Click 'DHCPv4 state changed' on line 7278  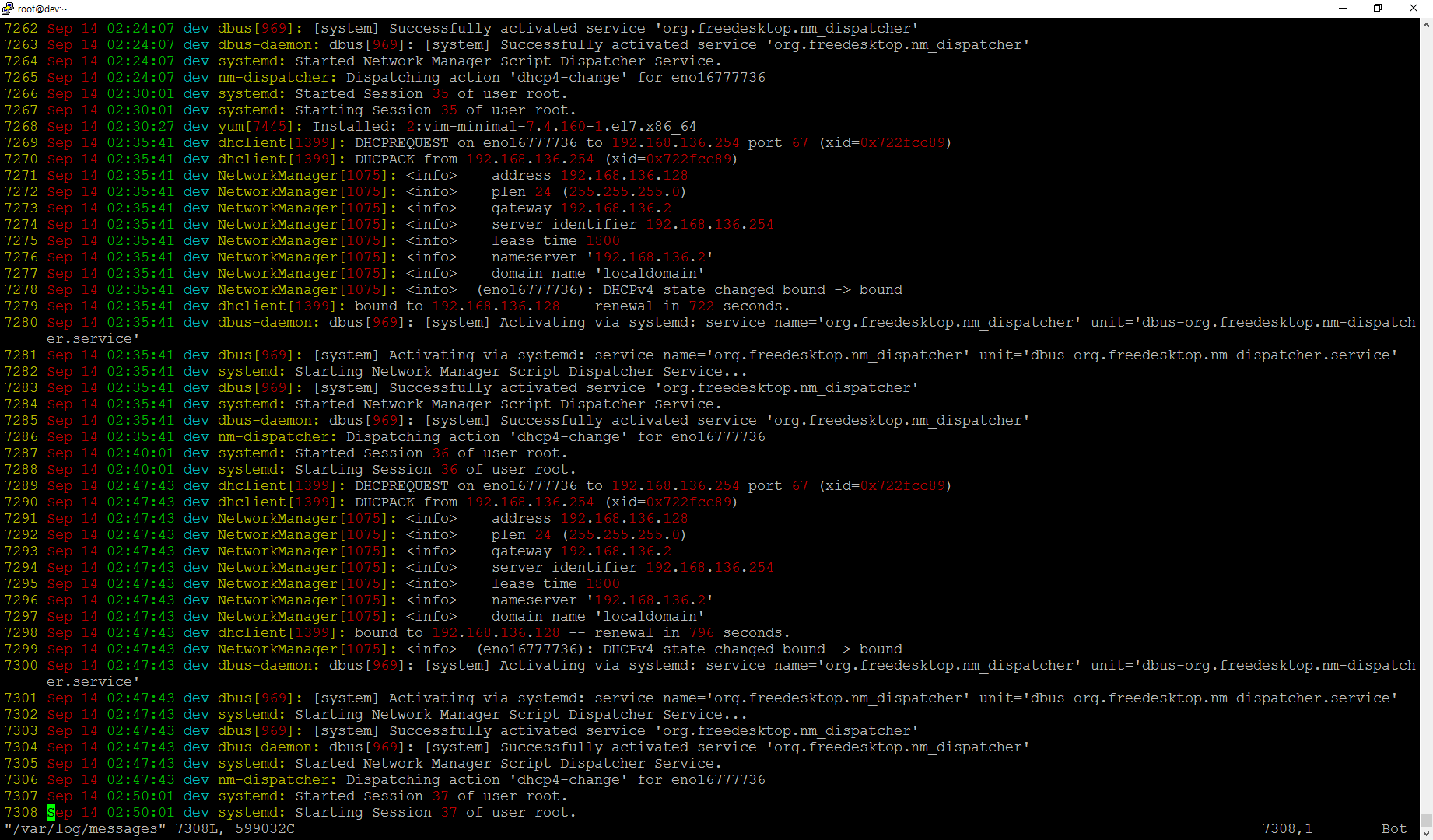click(x=688, y=290)
